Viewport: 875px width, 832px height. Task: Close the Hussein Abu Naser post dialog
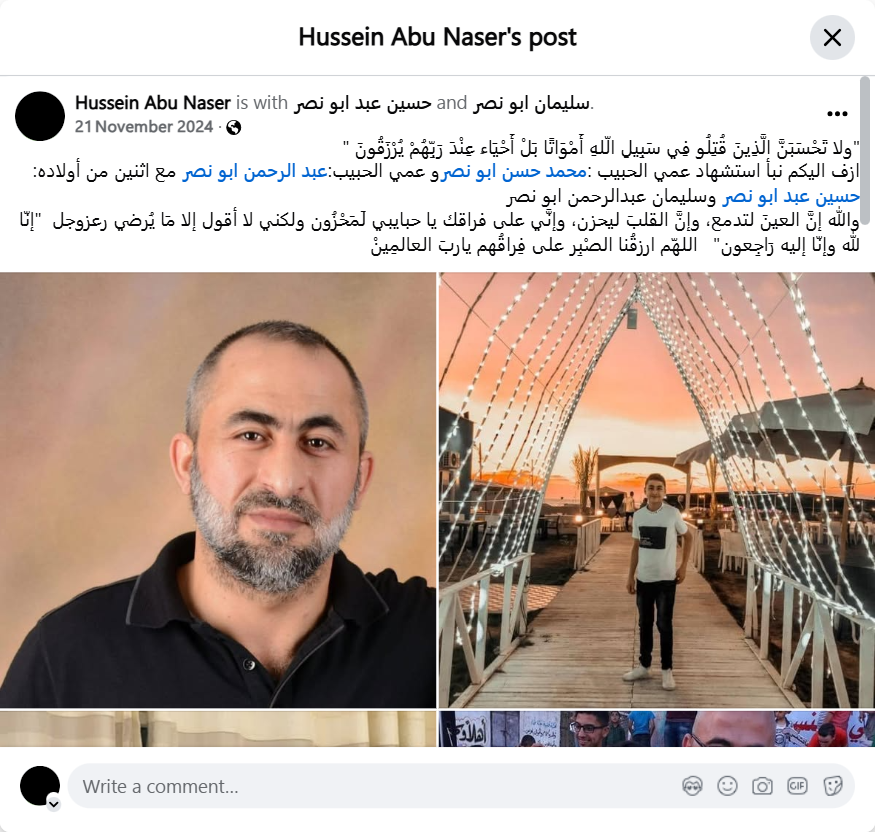[x=832, y=37]
